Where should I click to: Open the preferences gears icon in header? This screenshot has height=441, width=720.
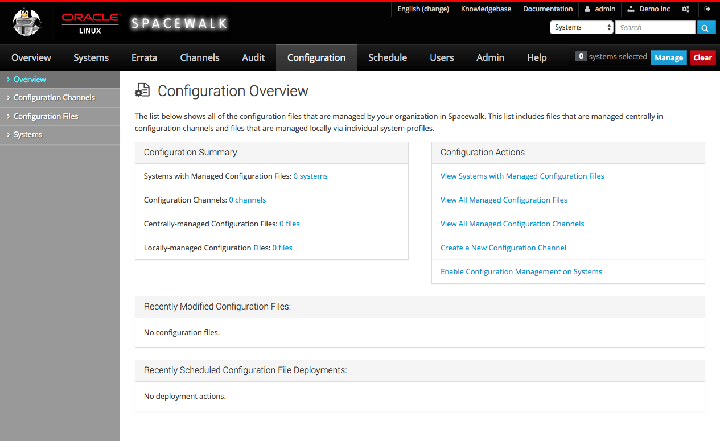(686, 9)
